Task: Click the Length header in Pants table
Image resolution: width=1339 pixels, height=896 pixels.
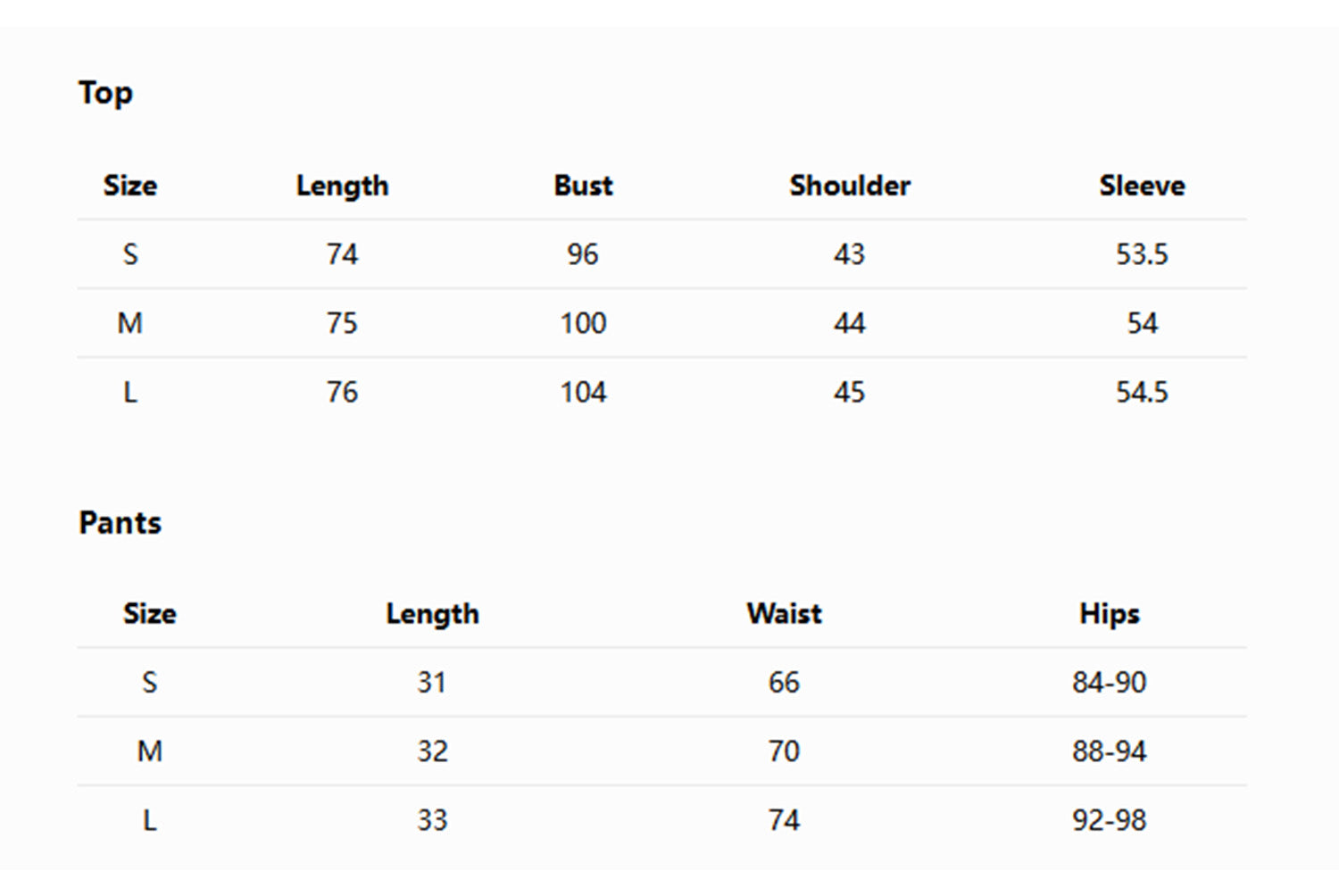Action: pyautogui.click(x=432, y=614)
